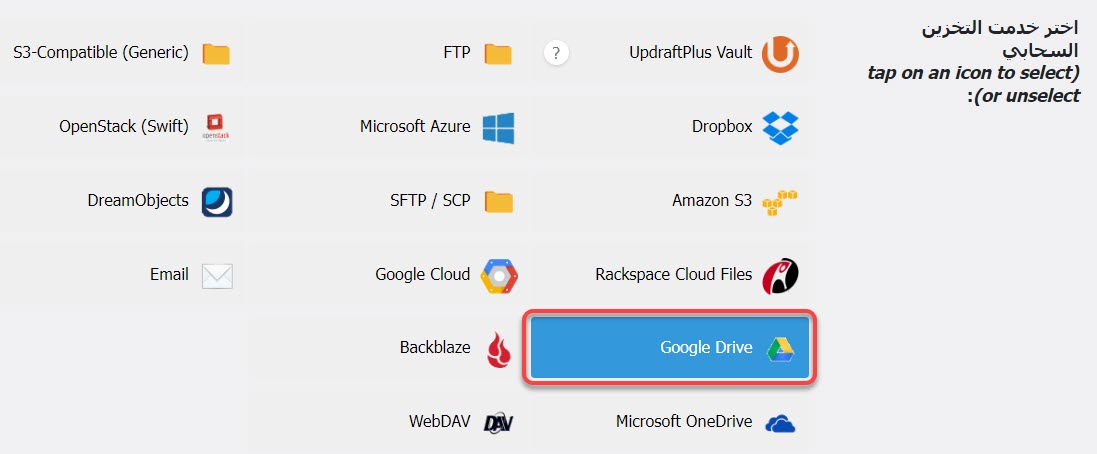The height and width of the screenshot is (454, 1097).
Task: Pick the Backblaze flame icon
Action: [x=498, y=349]
